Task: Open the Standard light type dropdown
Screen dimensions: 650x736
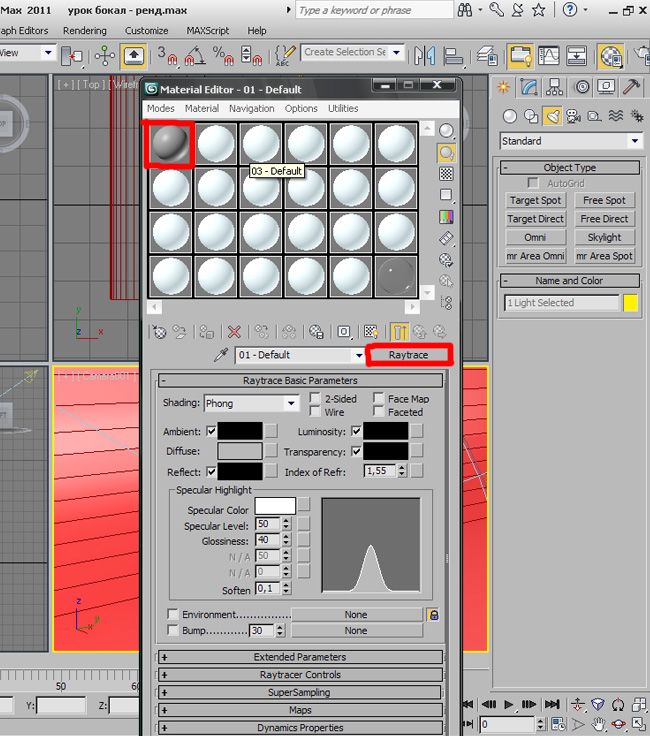Action: (x=571, y=141)
